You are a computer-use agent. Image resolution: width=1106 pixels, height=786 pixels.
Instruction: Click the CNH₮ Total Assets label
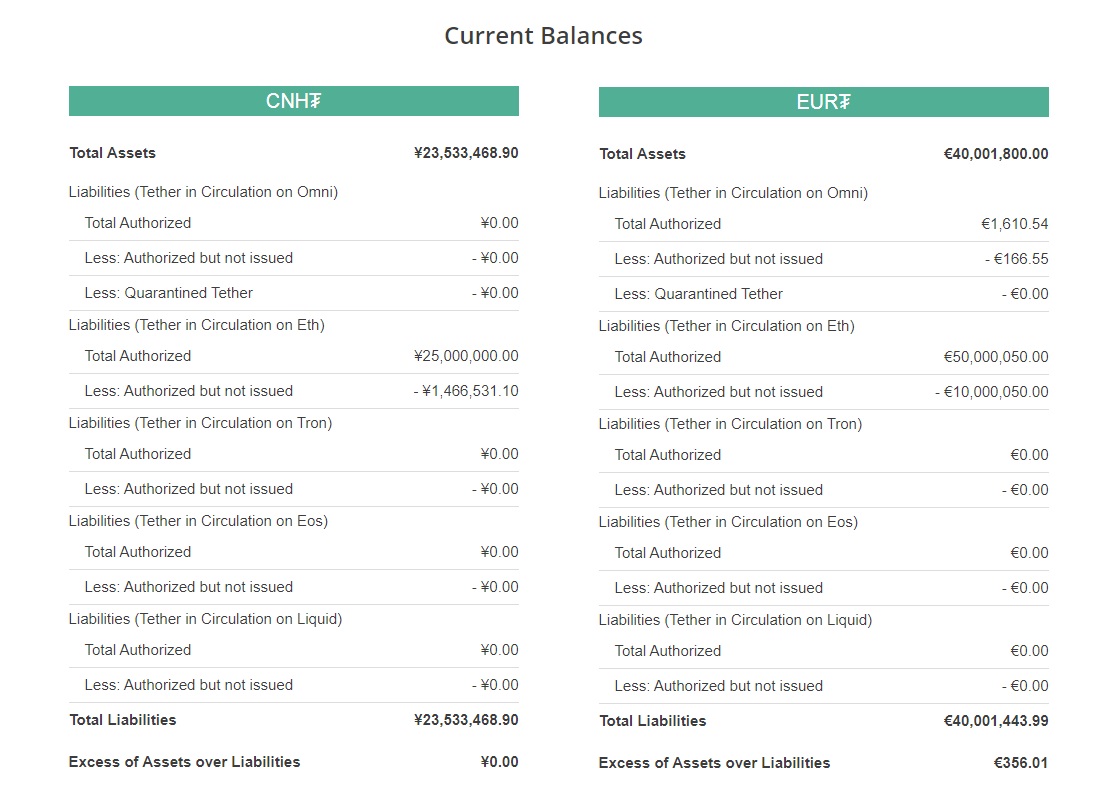click(x=112, y=153)
